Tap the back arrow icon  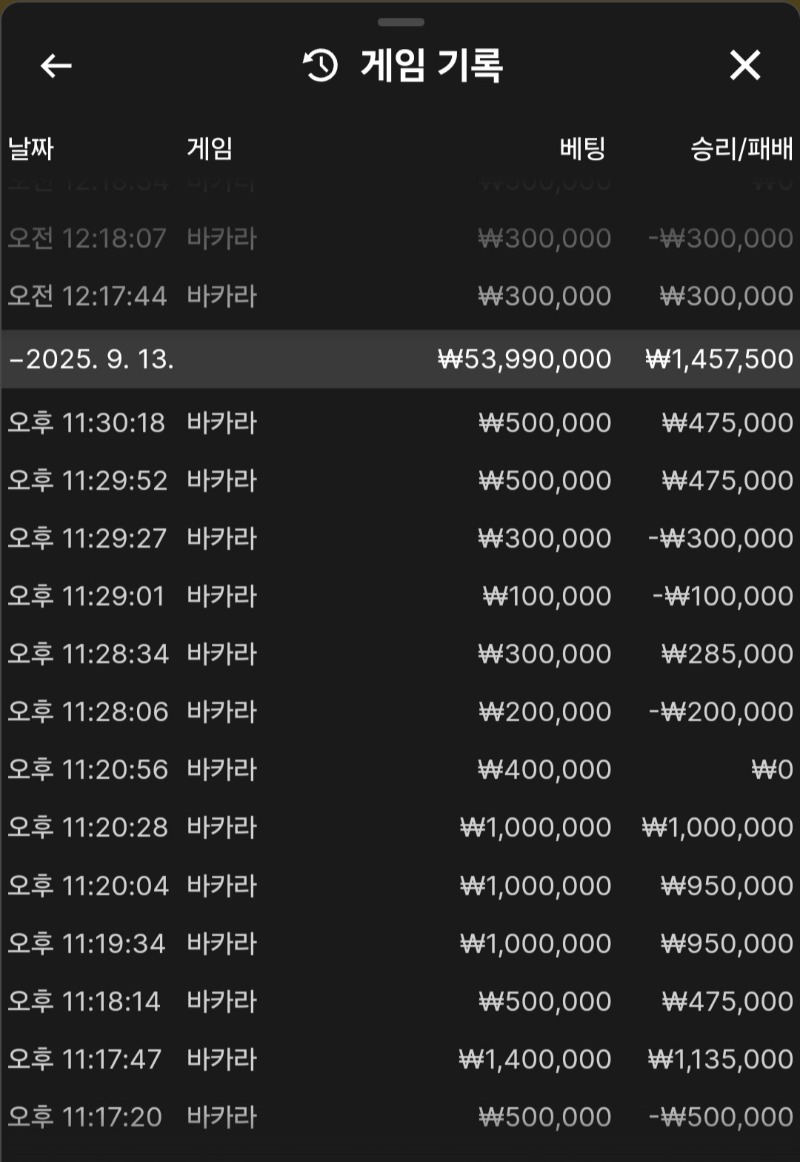56,66
